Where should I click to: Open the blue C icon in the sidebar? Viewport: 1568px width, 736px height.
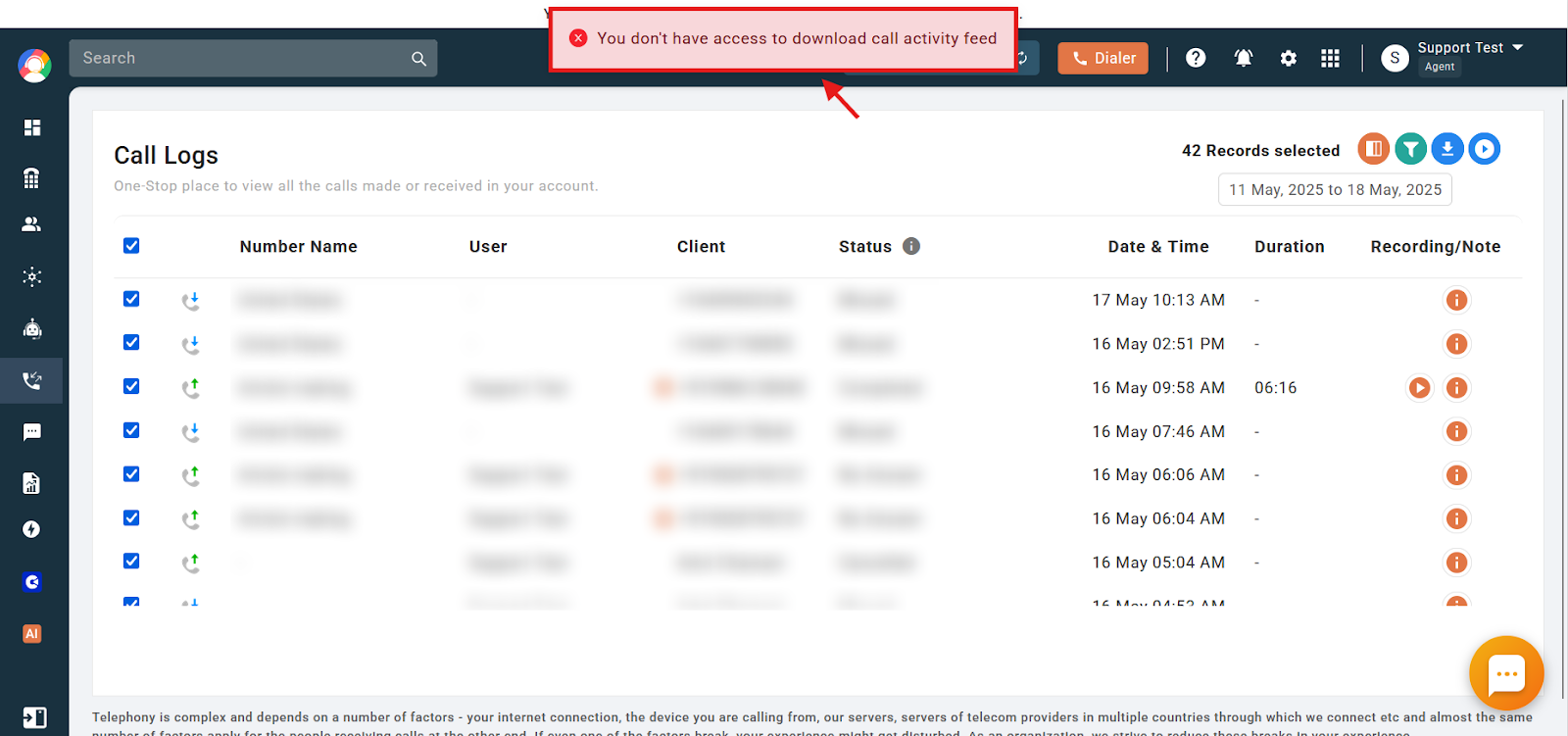[32, 582]
